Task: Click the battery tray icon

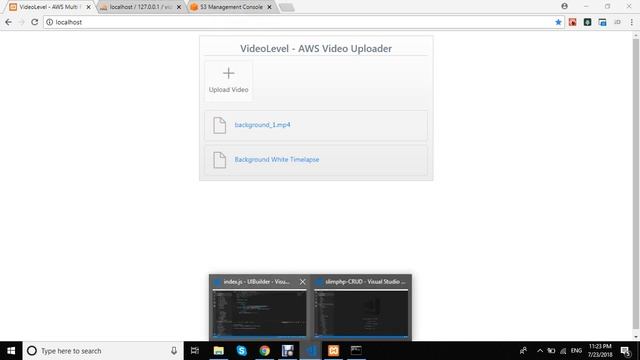Action: tap(551, 351)
